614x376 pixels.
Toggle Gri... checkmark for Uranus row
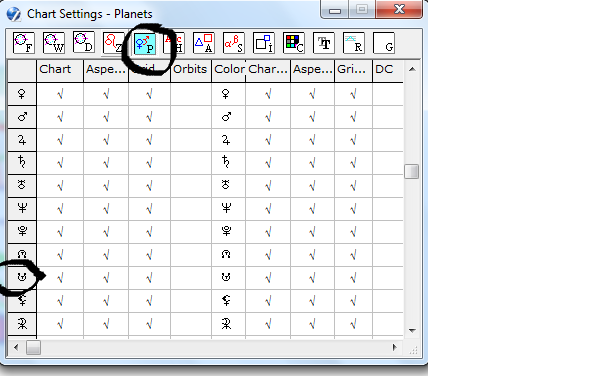353,186
